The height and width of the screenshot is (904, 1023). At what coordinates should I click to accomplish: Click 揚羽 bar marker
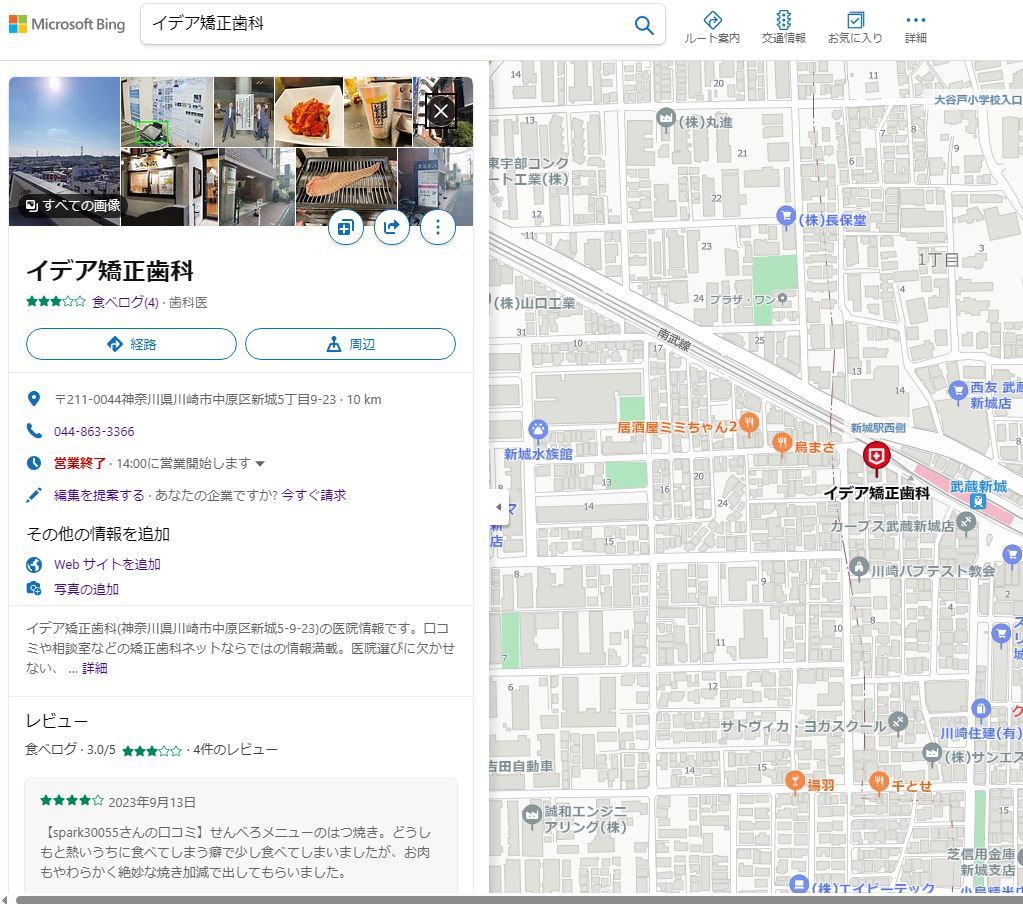794,781
